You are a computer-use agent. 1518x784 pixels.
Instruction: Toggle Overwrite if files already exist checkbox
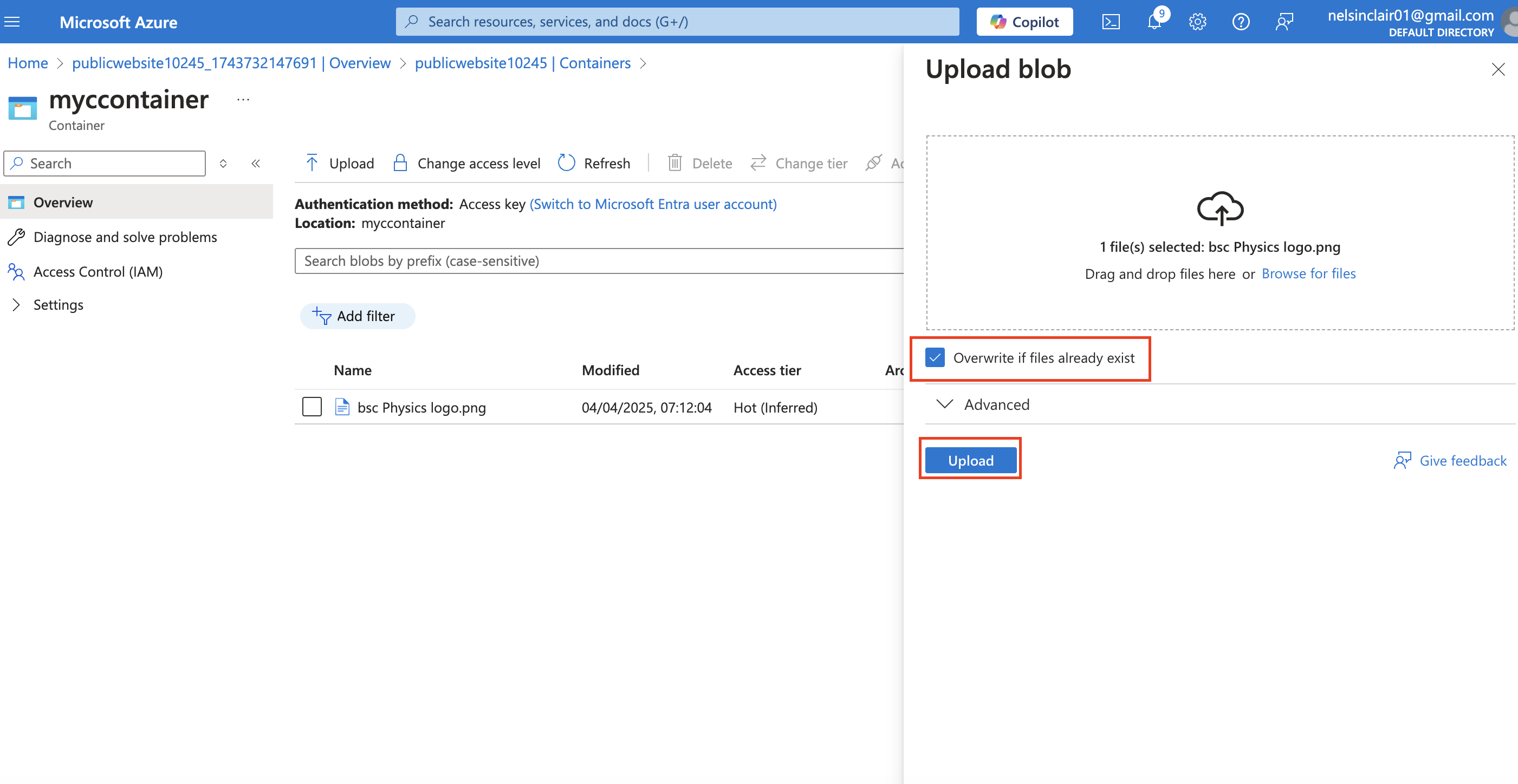coord(935,357)
